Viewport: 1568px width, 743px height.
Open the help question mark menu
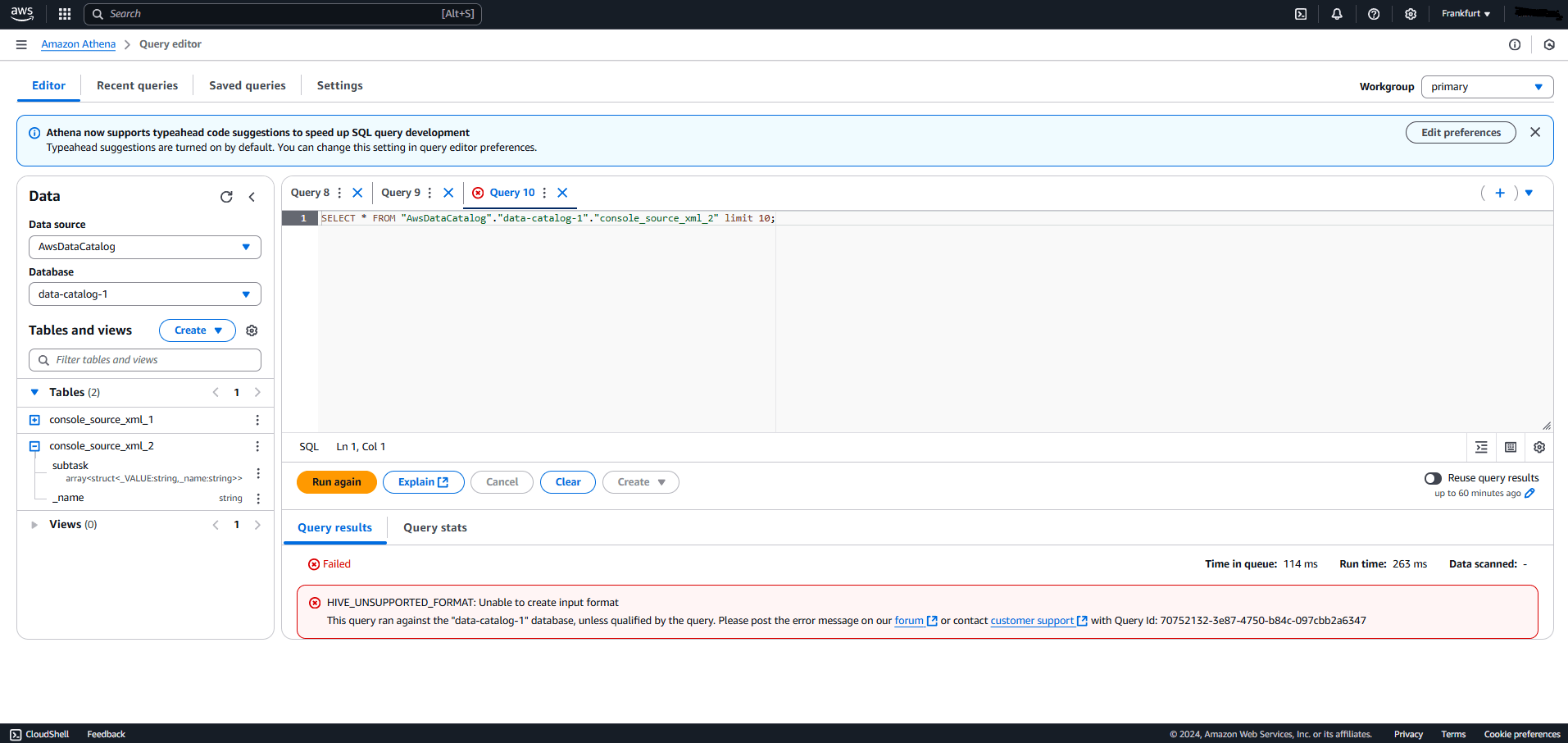1374,14
